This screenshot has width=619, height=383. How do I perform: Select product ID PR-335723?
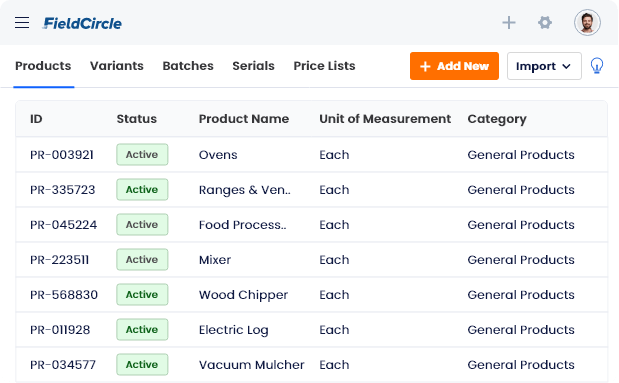pyautogui.click(x=62, y=190)
